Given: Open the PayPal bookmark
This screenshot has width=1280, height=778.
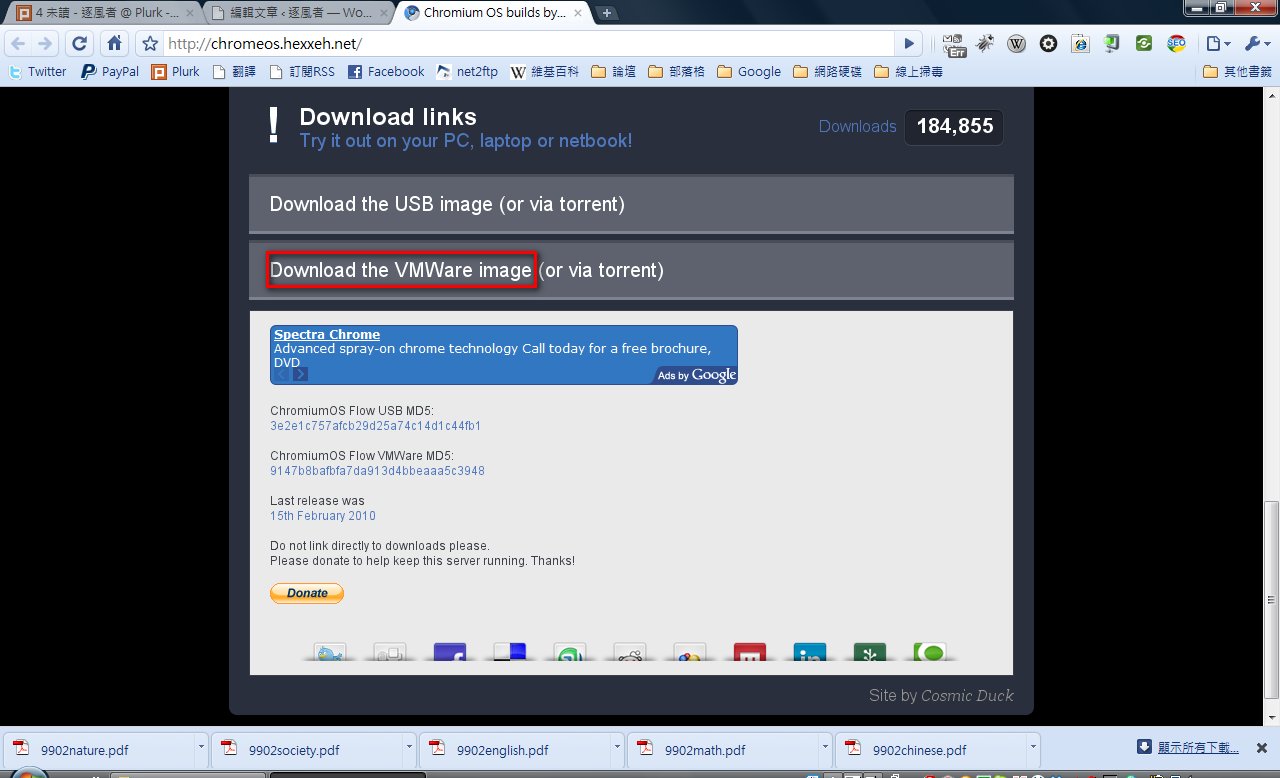Looking at the screenshot, I should [x=110, y=72].
